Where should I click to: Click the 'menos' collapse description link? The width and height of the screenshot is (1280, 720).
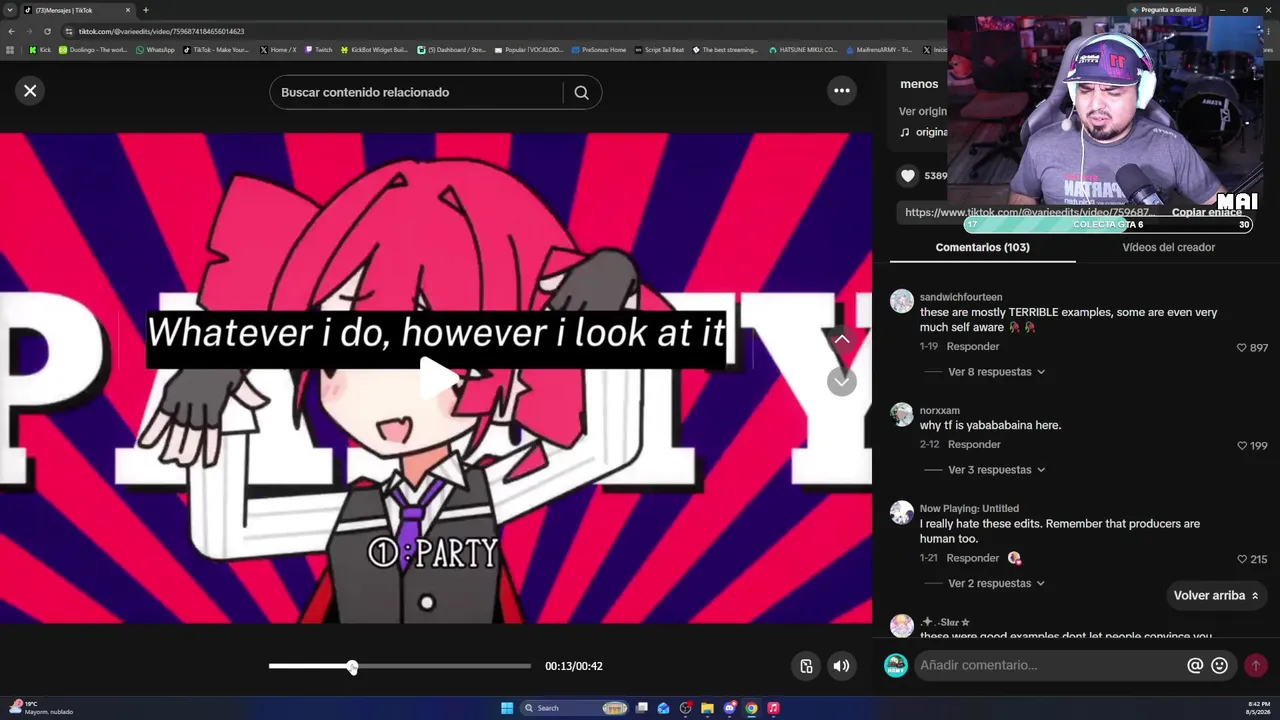point(919,84)
